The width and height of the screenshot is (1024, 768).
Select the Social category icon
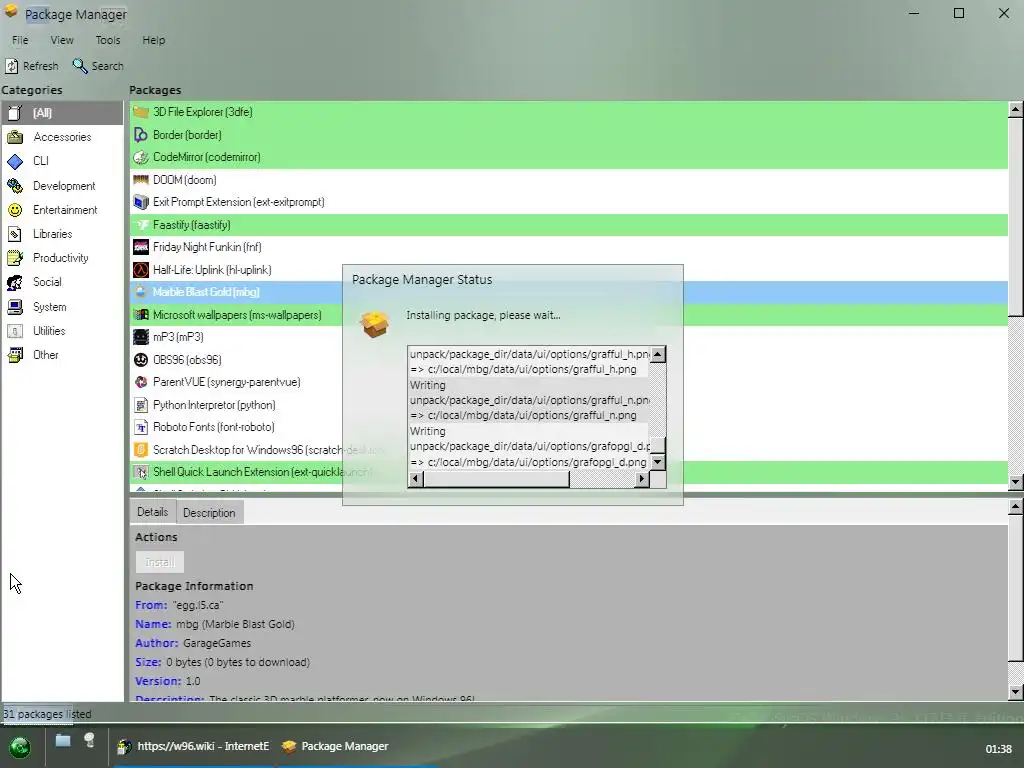coord(15,282)
